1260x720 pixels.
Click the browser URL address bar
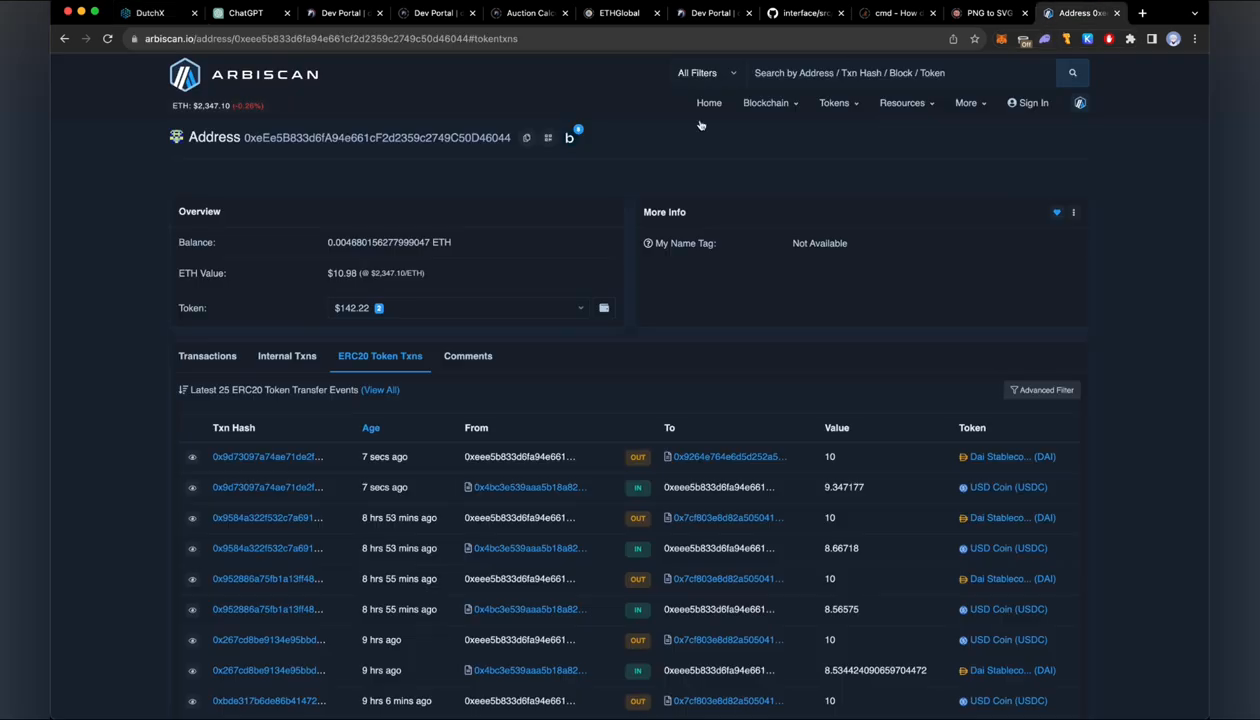(x=535, y=39)
